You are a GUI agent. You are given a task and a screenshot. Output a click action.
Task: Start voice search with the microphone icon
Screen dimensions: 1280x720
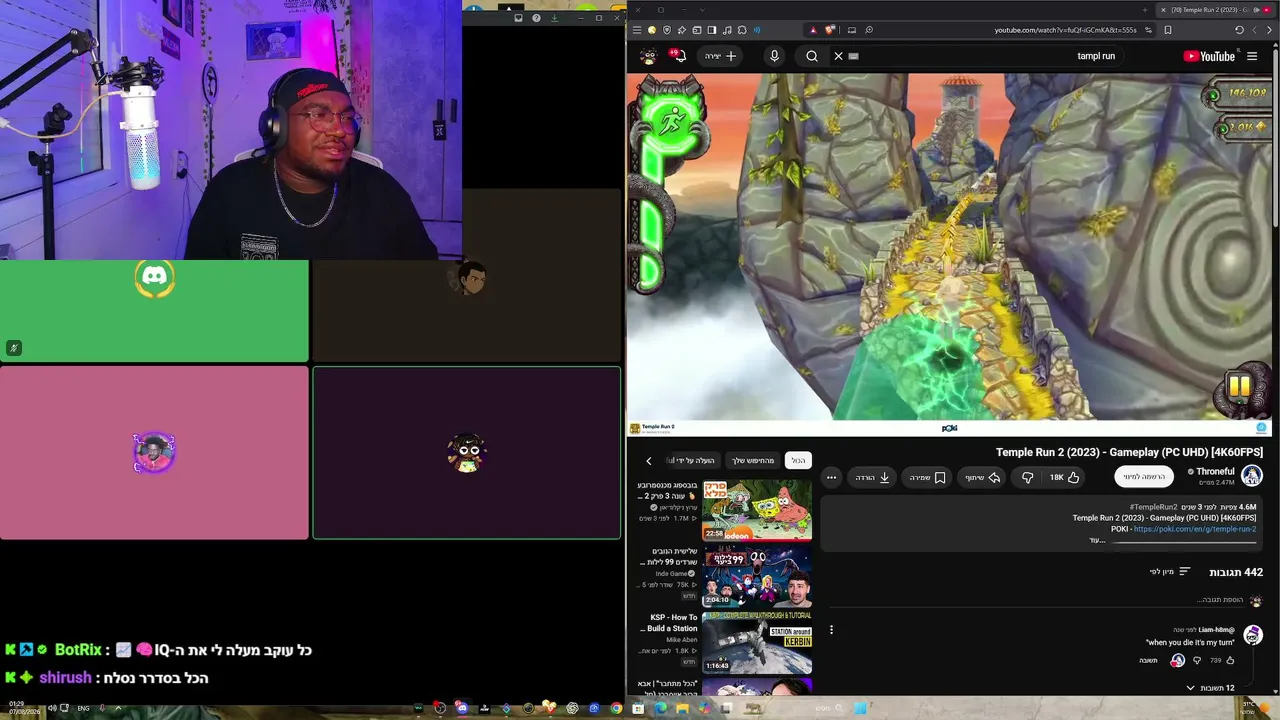pyautogui.click(x=774, y=56)
